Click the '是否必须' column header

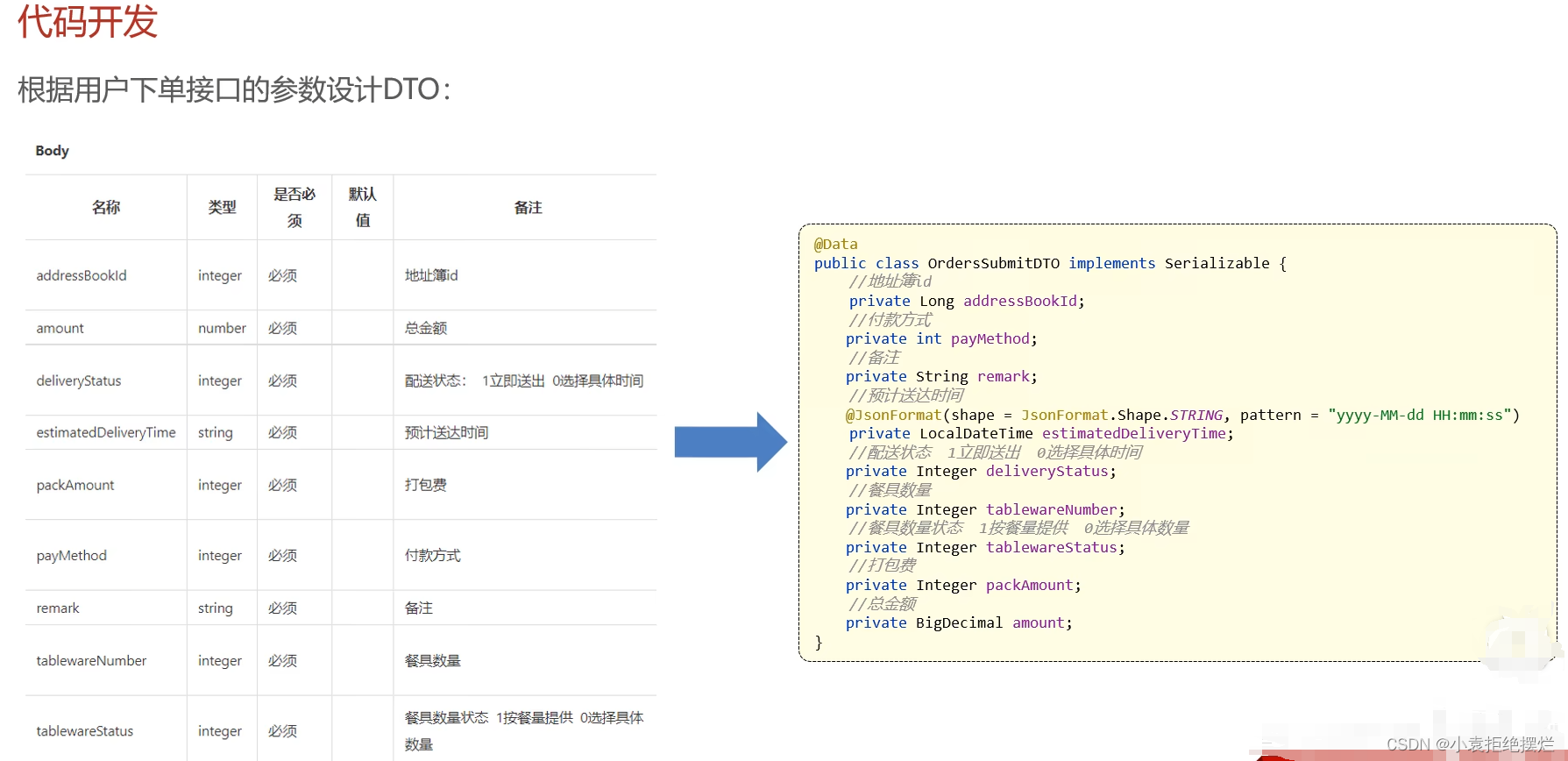pos(294,207)
